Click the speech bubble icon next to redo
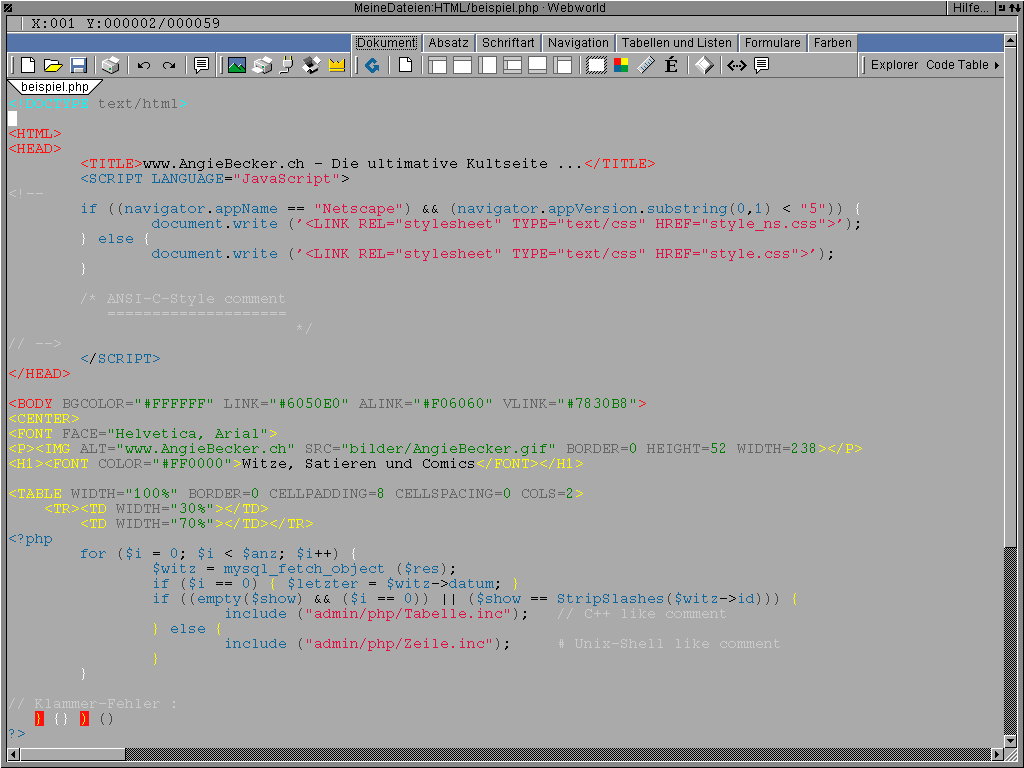Image resolution: width=1024 pixels, height=768 pixels. coord(201,65)
